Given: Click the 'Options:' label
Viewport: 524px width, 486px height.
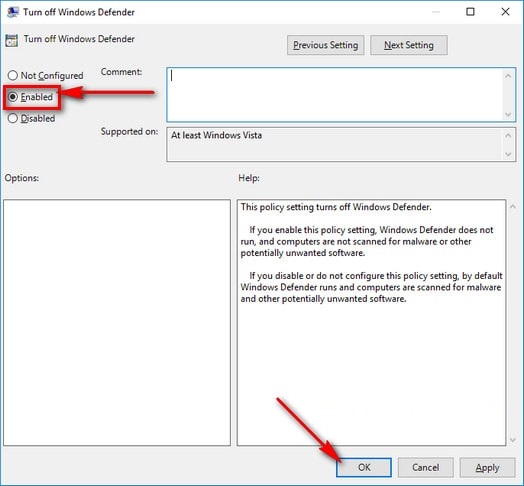Looking at the screenshot, I should click(x=22, y=178).
